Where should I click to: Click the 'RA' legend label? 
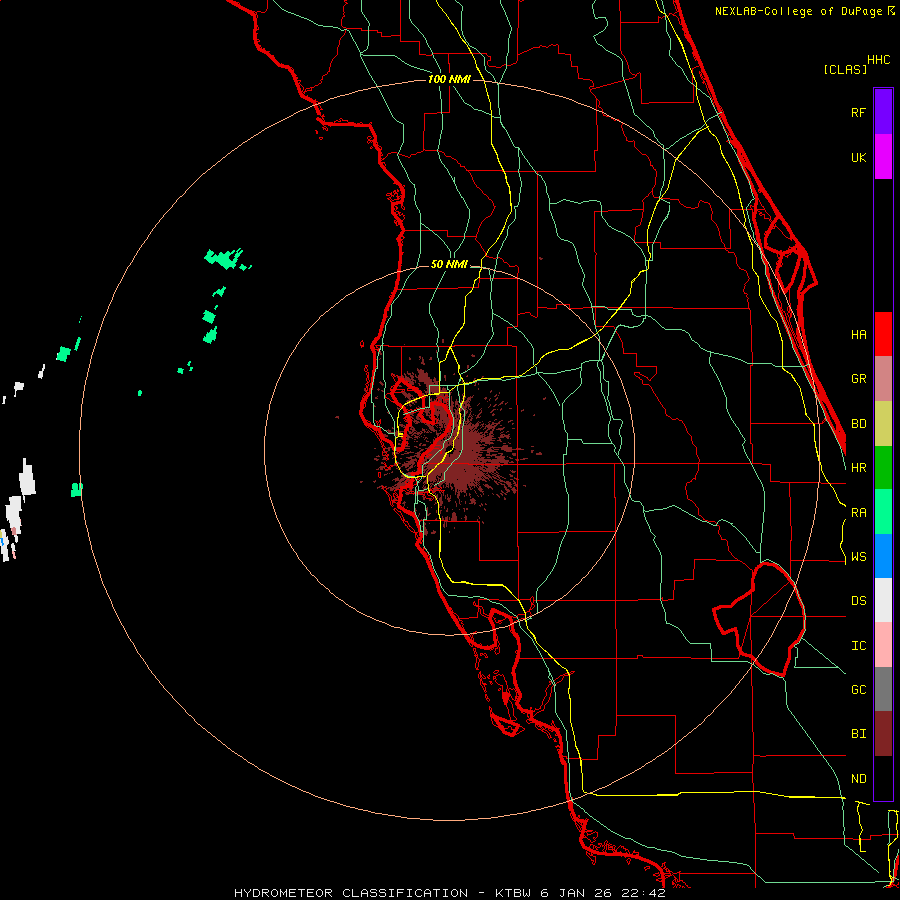pyautogui.click(x=858, y=513)
